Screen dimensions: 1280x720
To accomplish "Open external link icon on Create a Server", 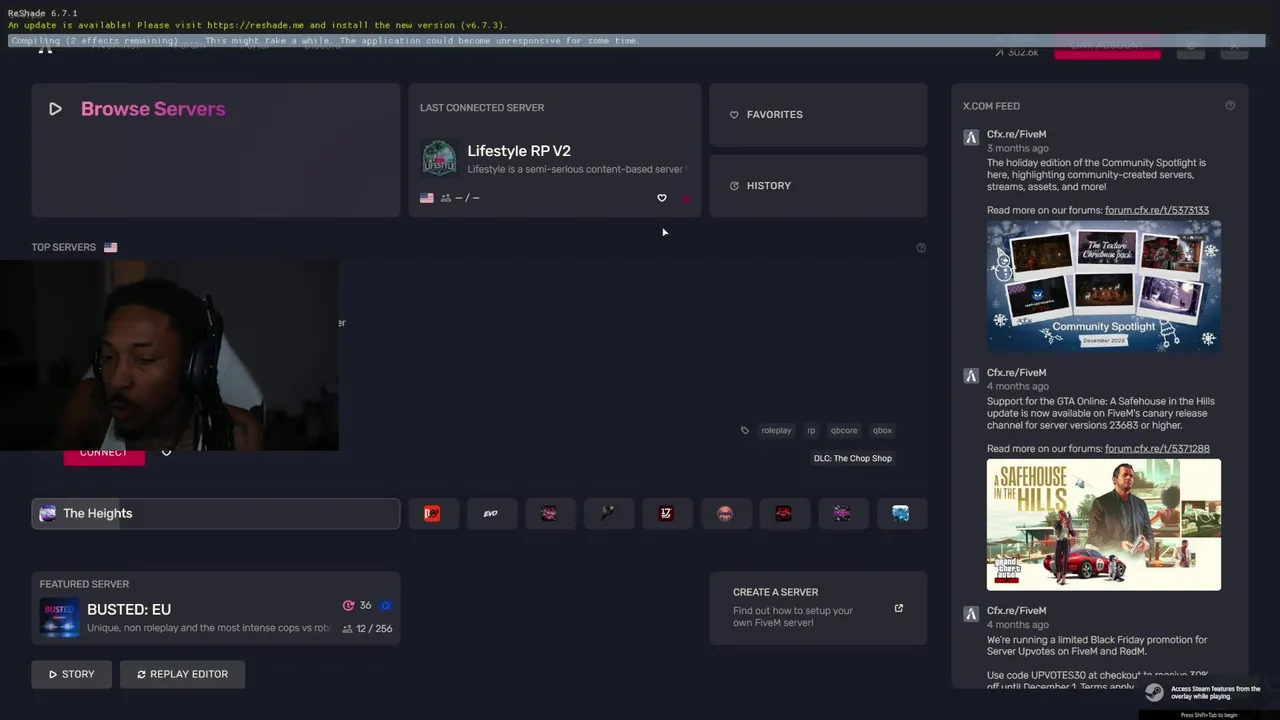I will (898, 608).
